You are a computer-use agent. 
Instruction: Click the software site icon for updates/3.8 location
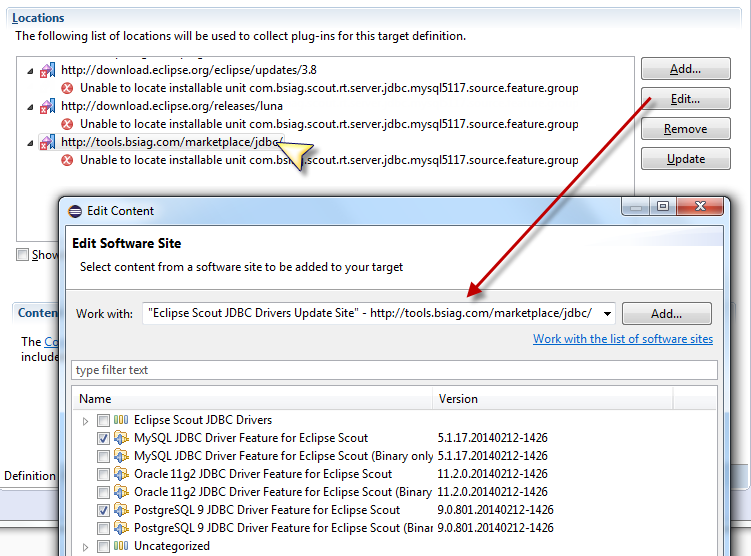pyautogui.click(x=47, y=70)
